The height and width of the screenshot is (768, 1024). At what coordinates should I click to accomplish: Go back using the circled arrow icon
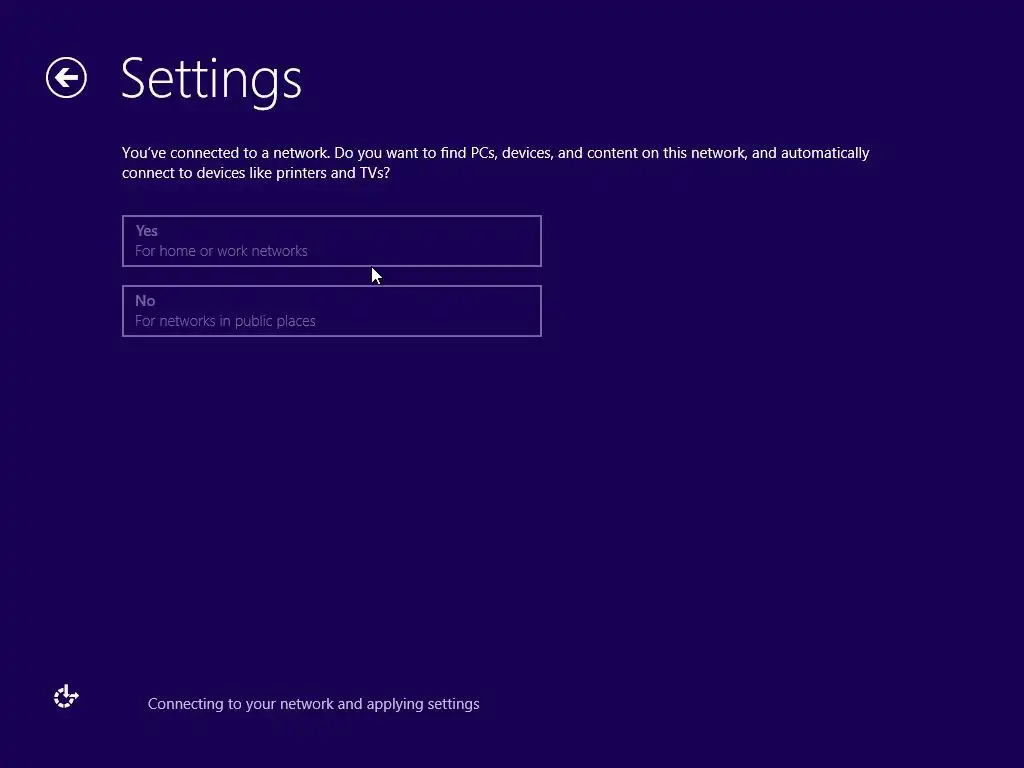[x=66, y=78]
